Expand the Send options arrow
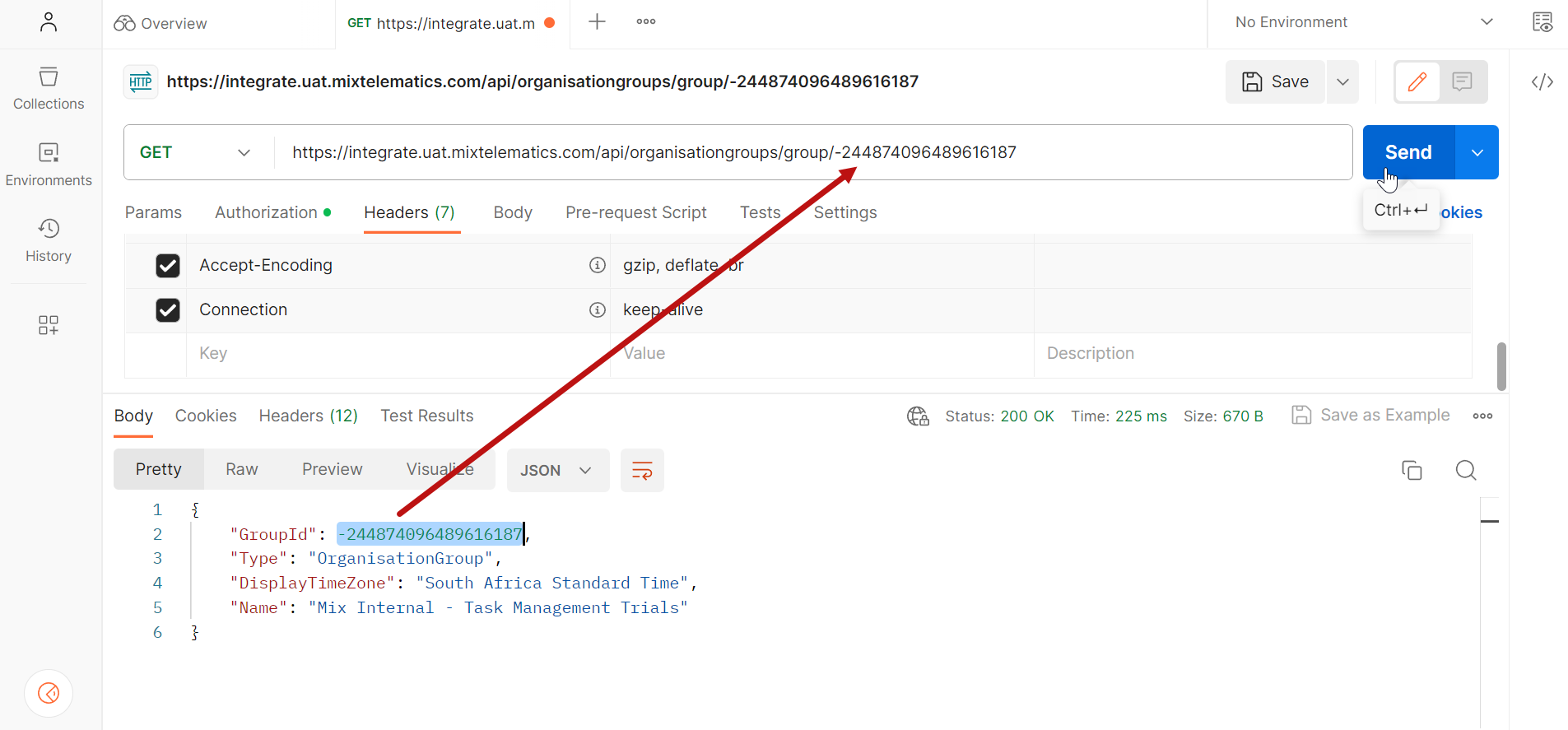 [1477, 152]
